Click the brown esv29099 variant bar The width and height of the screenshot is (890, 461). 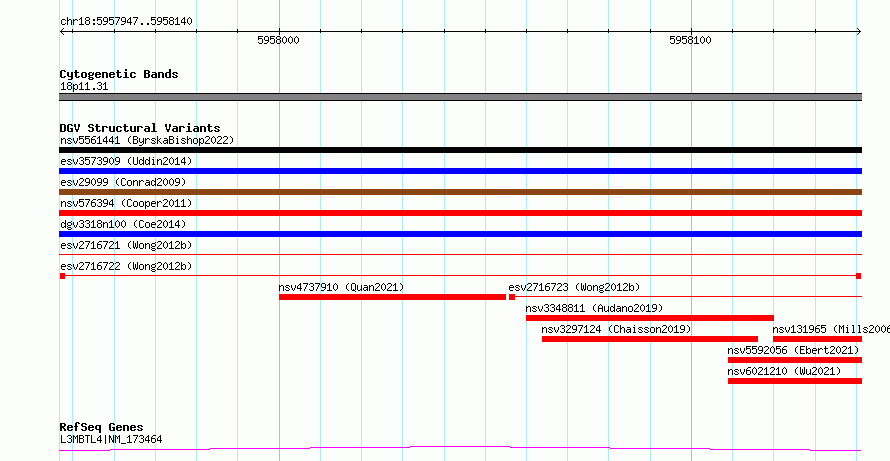click(460, 192)
